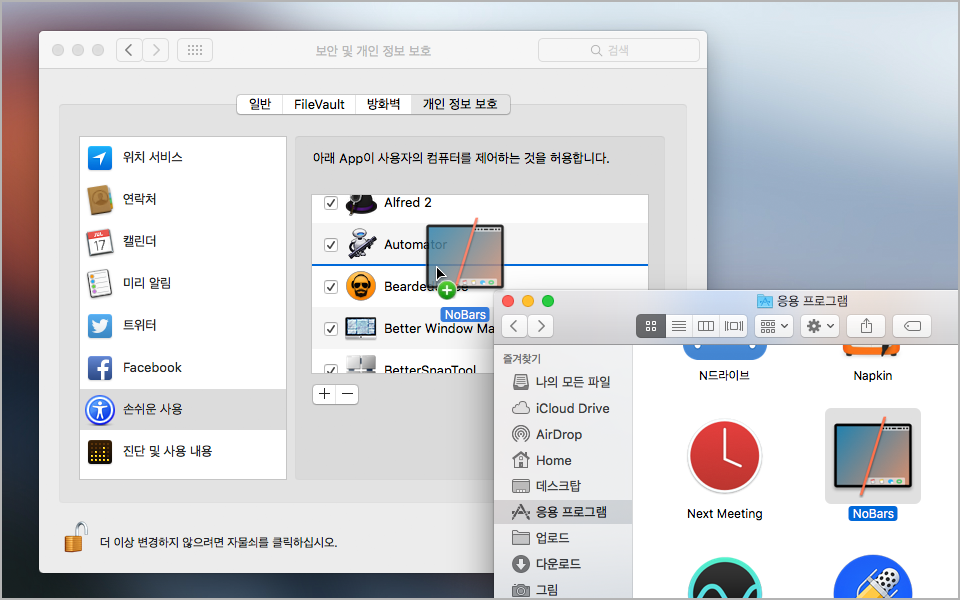Go back in the Finder window

[515, 326]
